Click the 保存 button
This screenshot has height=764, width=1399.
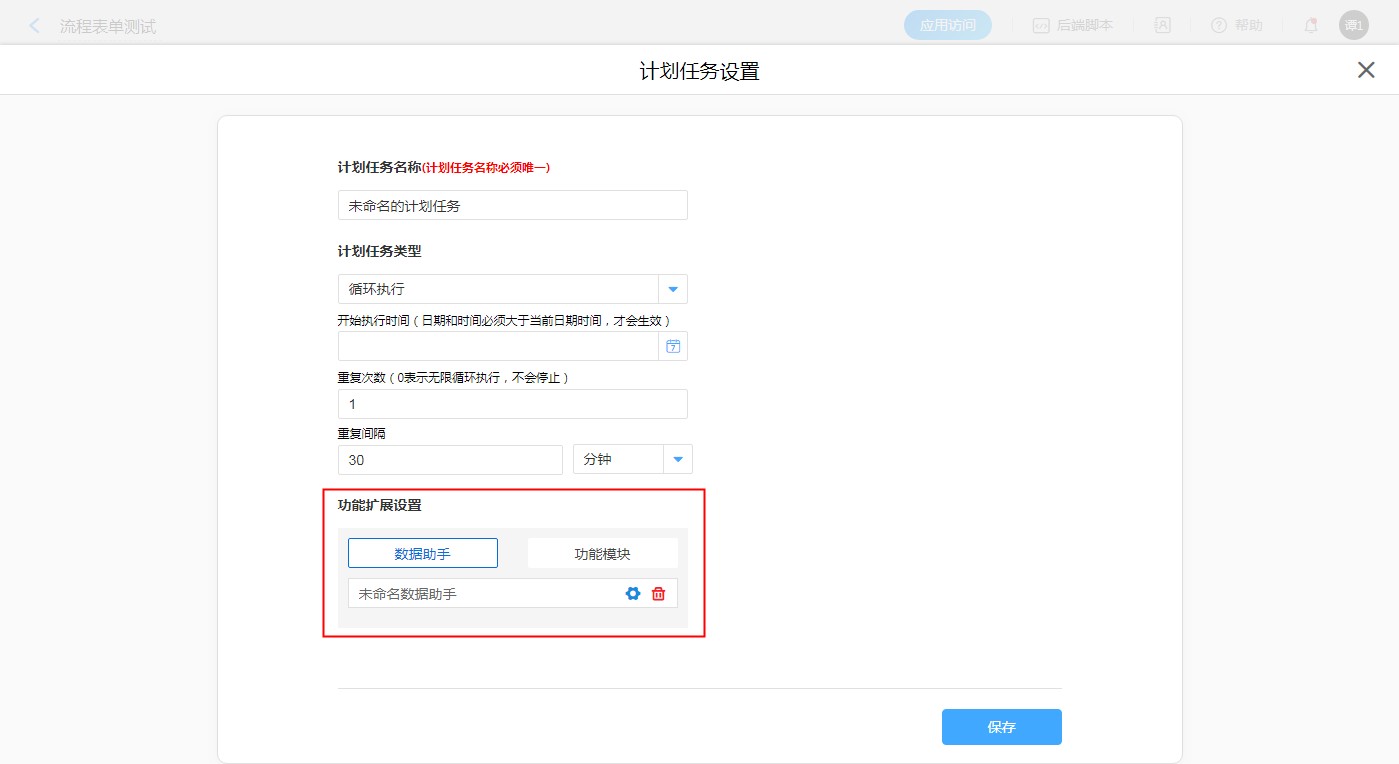[1001, 727]
